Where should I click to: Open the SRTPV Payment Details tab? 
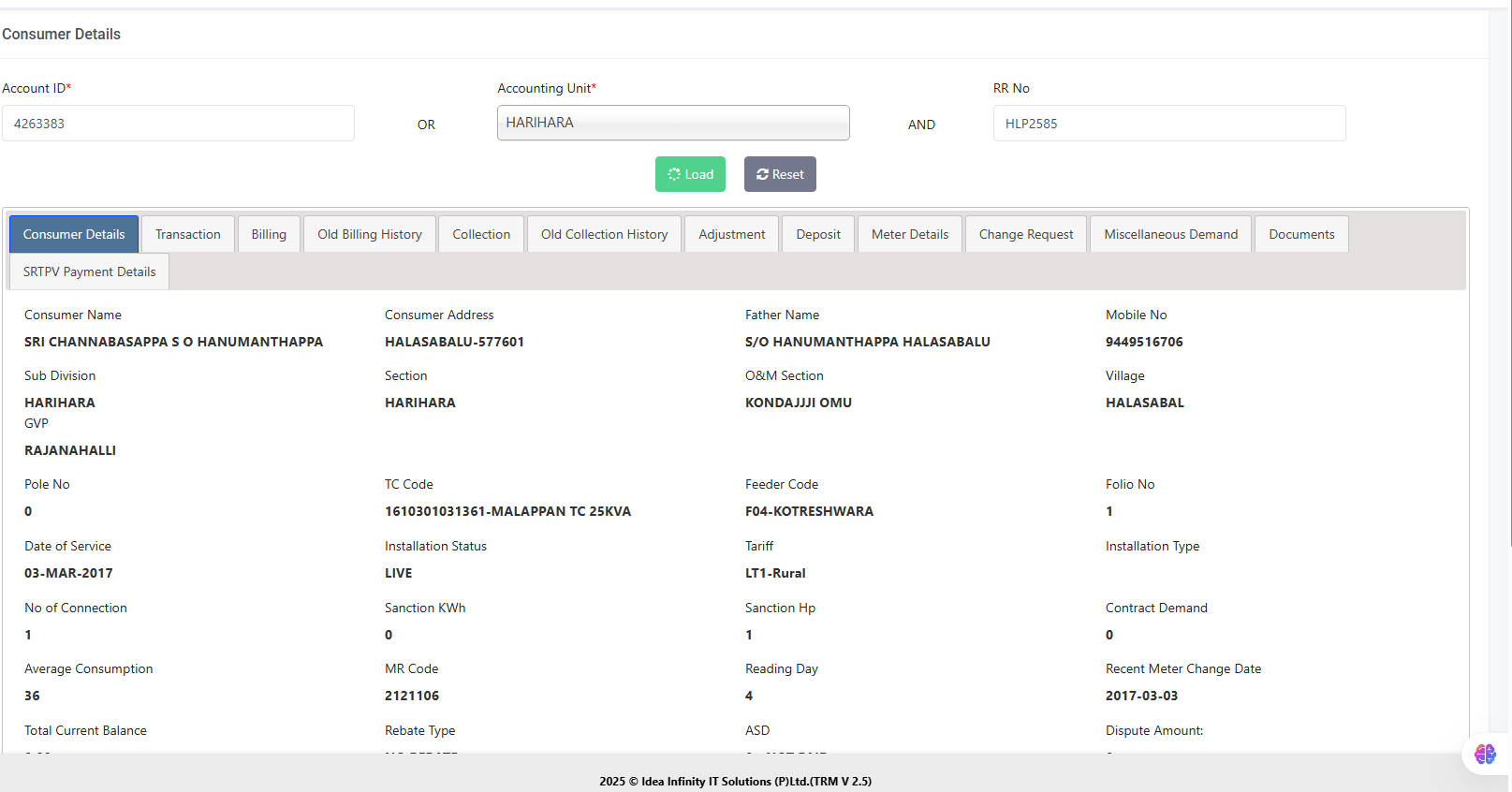[90, 271]
